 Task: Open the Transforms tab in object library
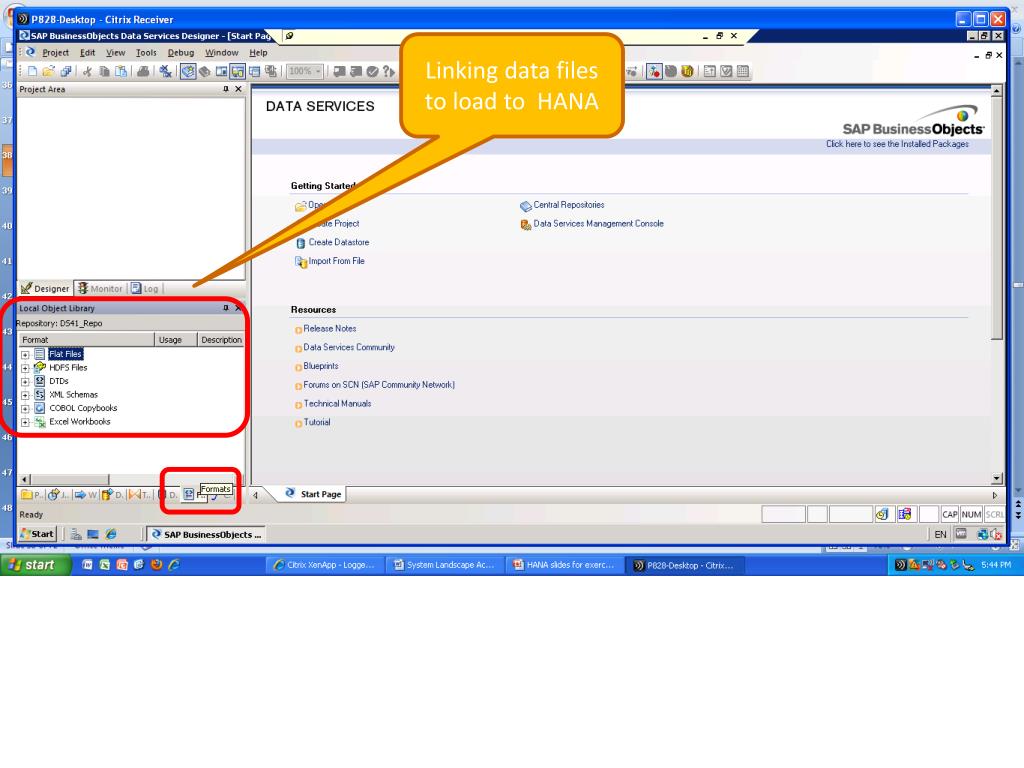pyautogui.click(x=138, y=494)
